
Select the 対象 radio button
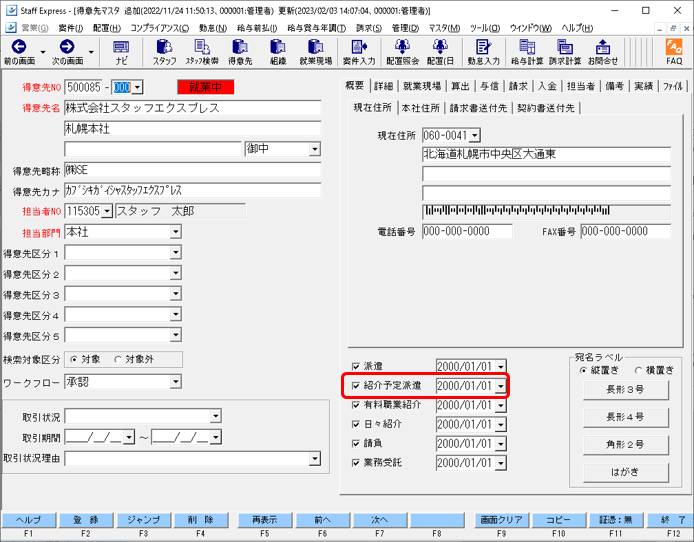pyautogui.click(x=74, y=359)
